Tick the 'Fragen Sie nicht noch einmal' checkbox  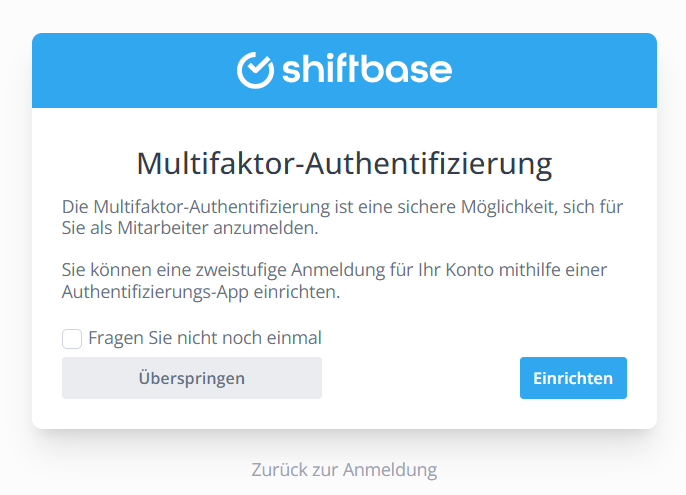click(x=72, y=339)
